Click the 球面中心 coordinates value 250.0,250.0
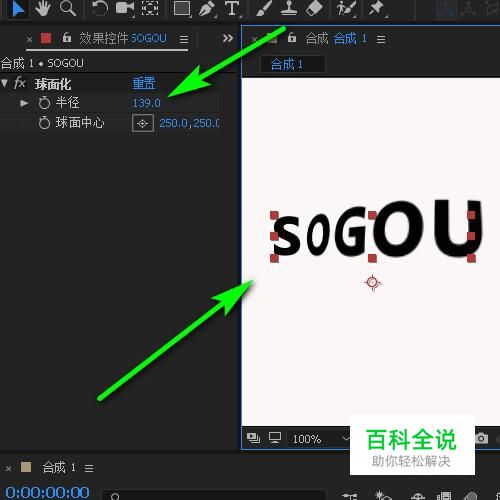 tap(189, 123)
